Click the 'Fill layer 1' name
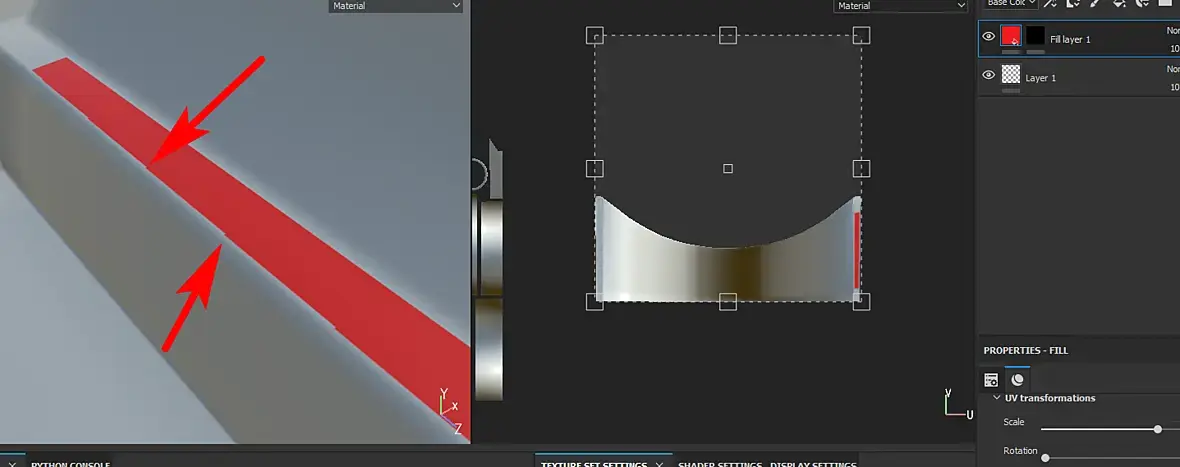Image resolution: width=1180 pixels, height=467 pixels. (1070, 39)
